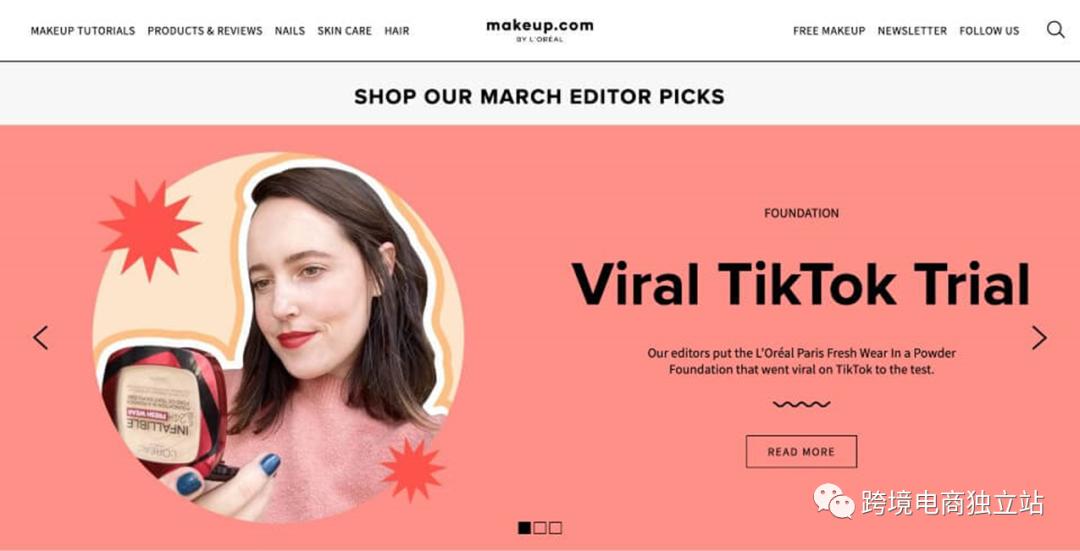Click the Read More button
1080x551 pixels.
801,452
